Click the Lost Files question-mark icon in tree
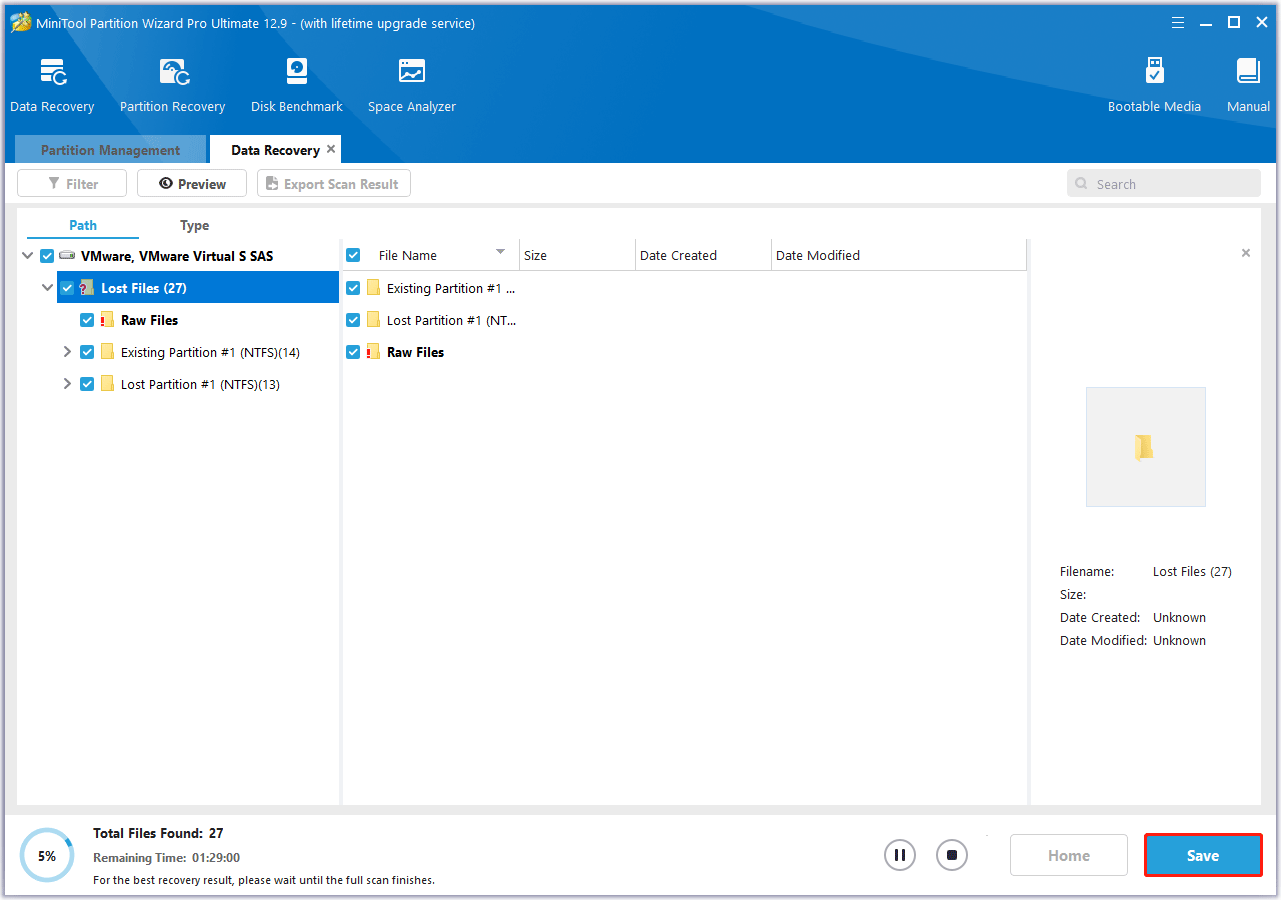This screenshot has width=1281, height=900. click(87, 288)
